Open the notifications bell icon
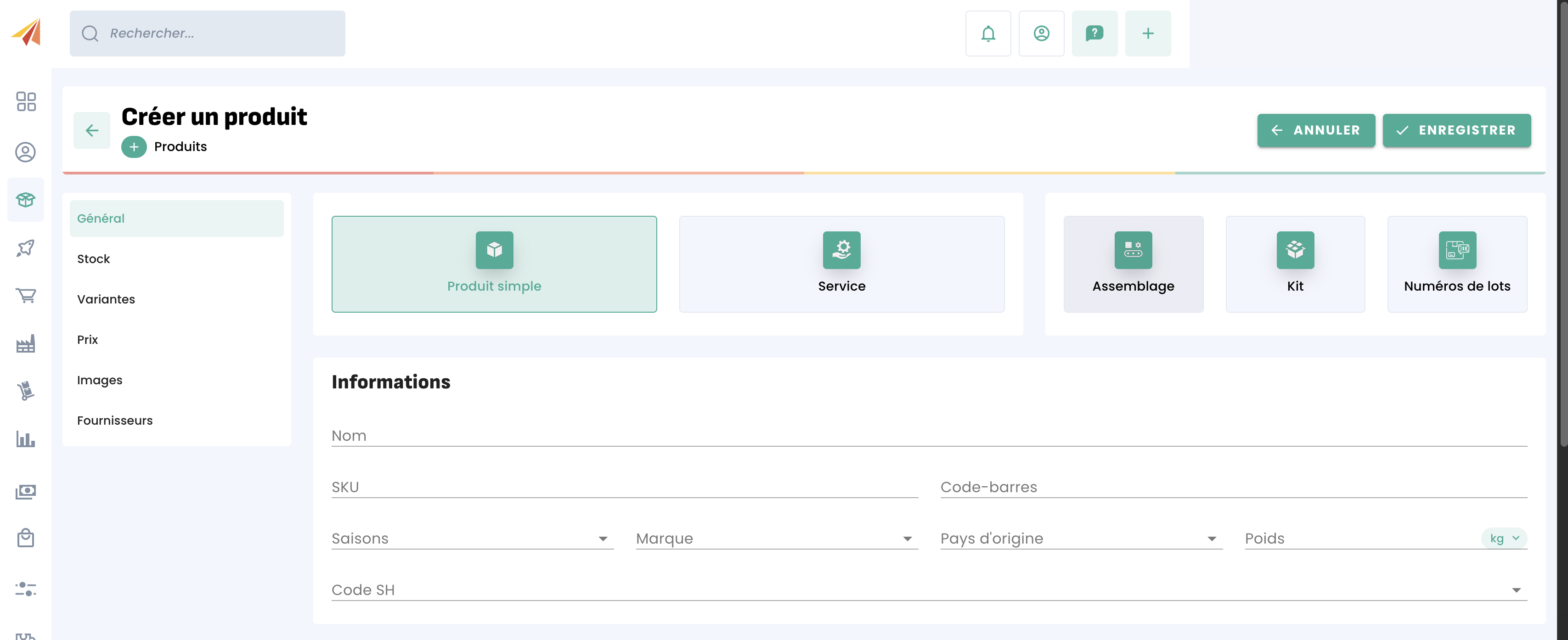Viewport: 1568px width, 640px height. tap(988, 34)
